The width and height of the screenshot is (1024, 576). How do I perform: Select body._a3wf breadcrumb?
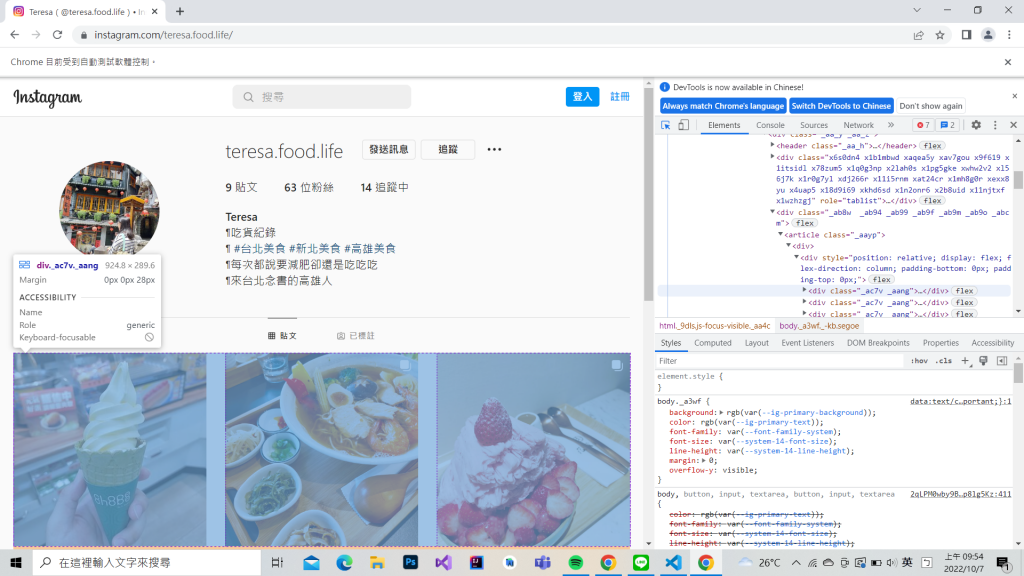click(819, 326)
